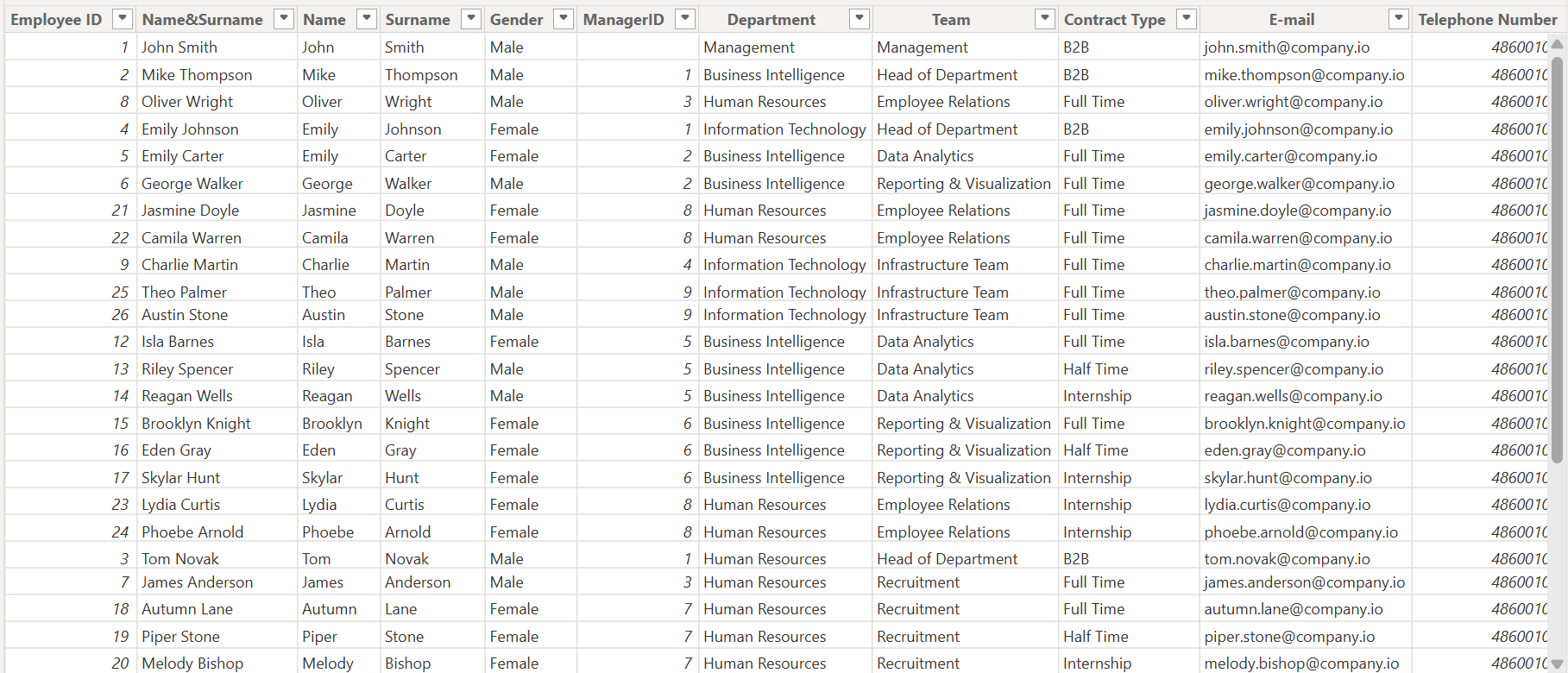Select the "Riley Spencer" full name cell
The image size is (1568, 673).
[217, 369]
